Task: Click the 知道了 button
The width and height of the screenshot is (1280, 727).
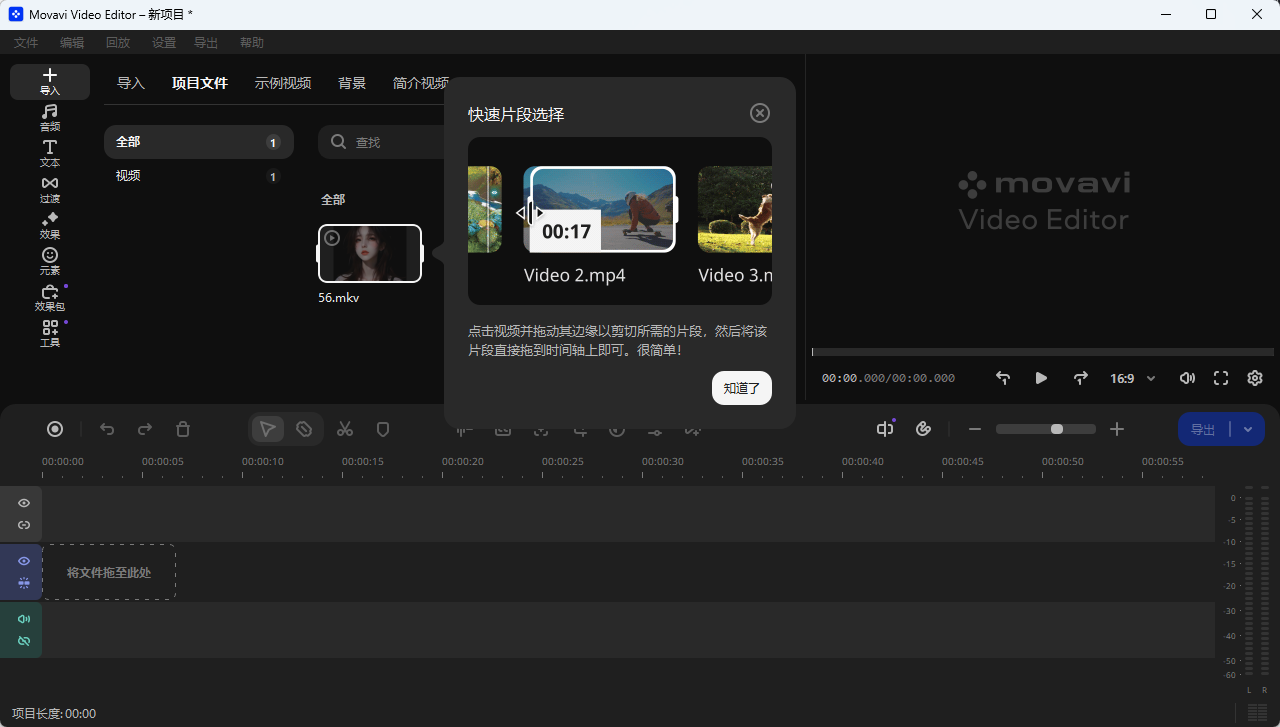Action: coord(742,388)
